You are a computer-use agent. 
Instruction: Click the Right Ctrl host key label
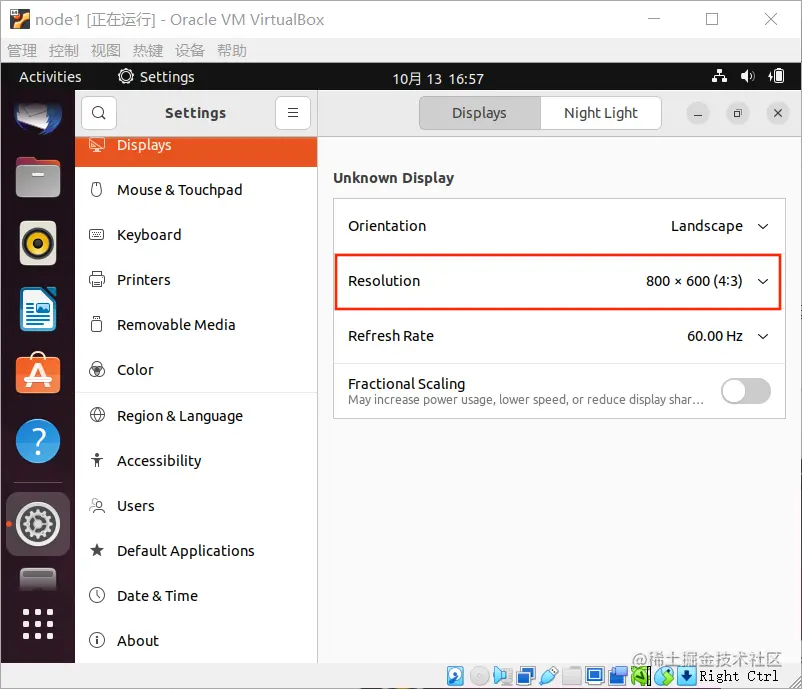739,676
